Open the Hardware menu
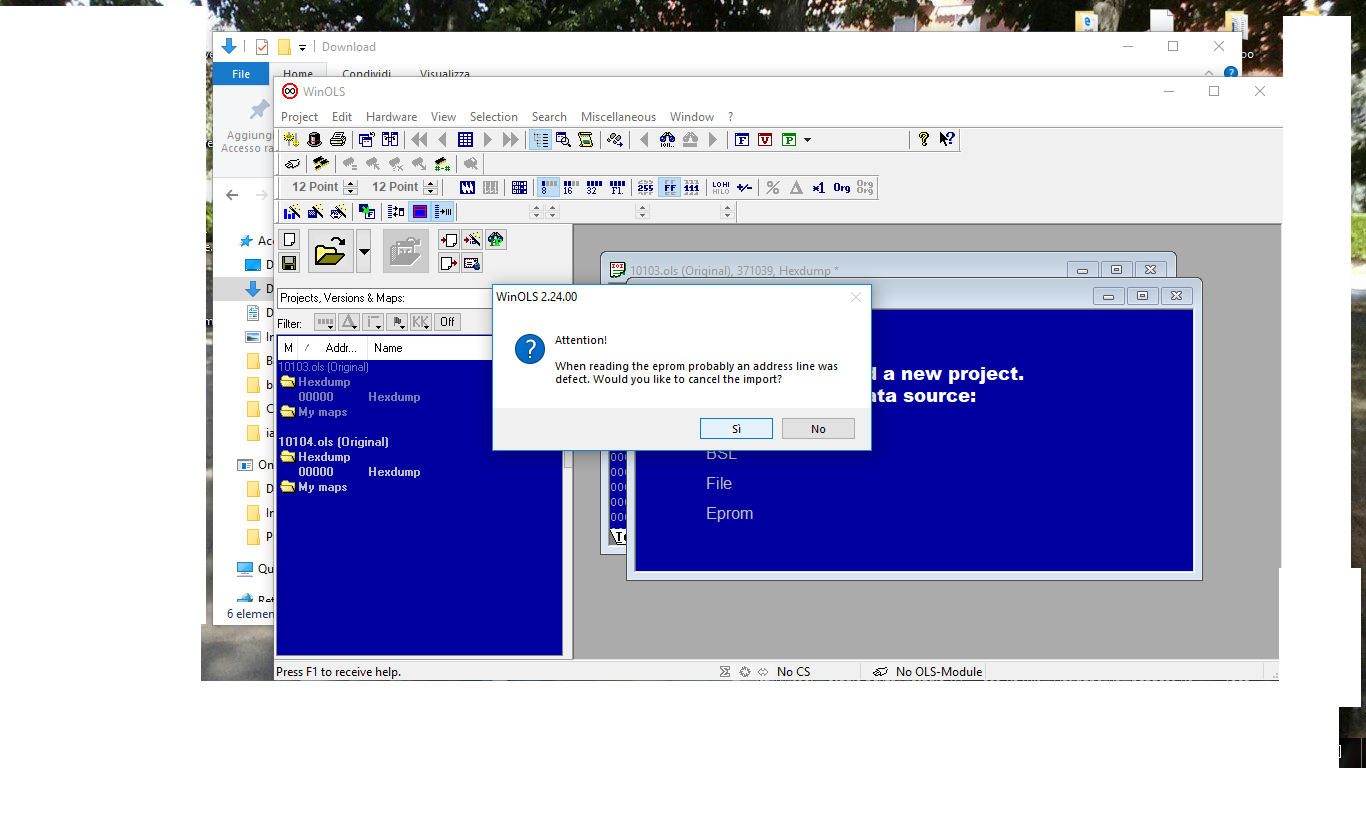The width and height of the screenshot is (1366, 833). click(x=391, y=117)
